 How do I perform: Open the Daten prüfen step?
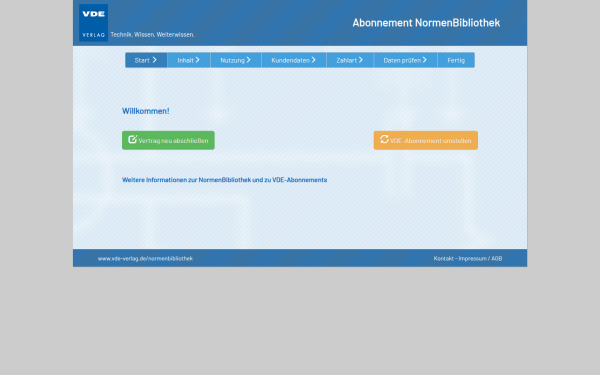[405, 60]
